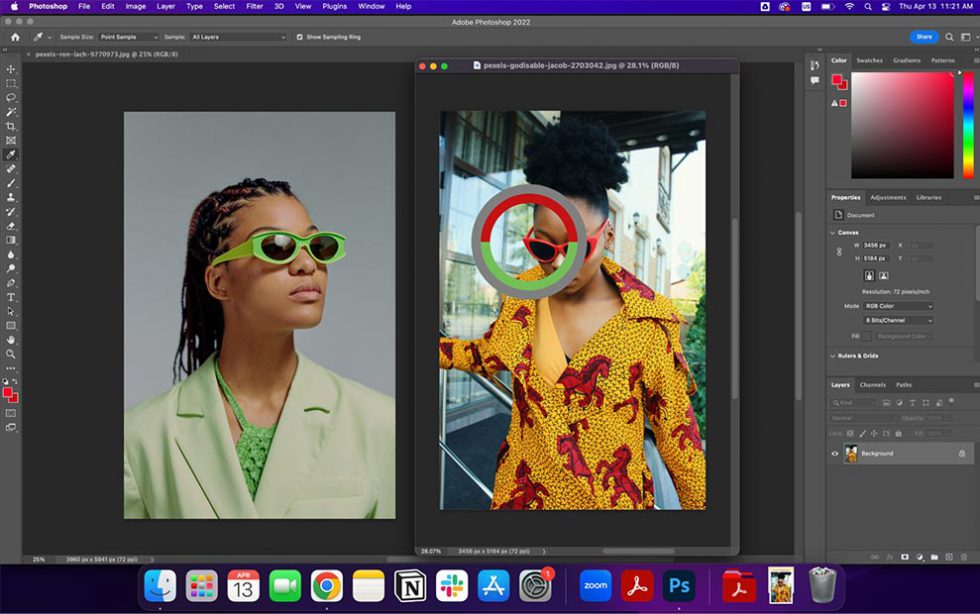980x614 pixels.
Task: Select the Clone Stamp tool
Action: coord(11,195)
